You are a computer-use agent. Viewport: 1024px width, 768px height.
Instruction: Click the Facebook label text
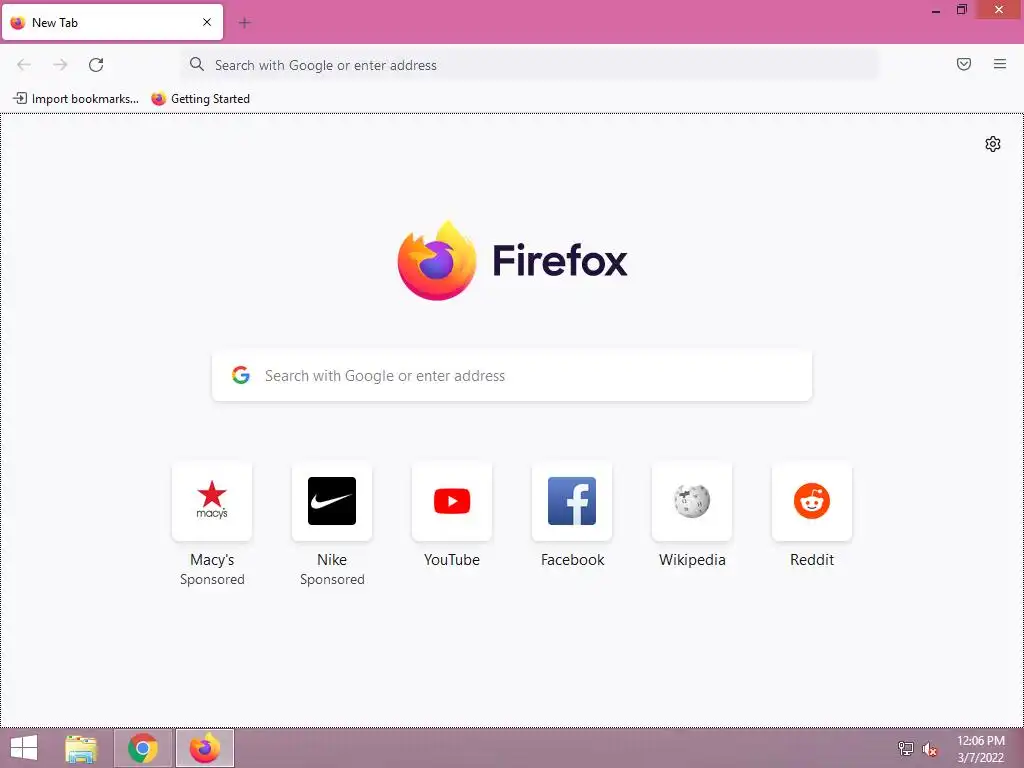[572, 560]
